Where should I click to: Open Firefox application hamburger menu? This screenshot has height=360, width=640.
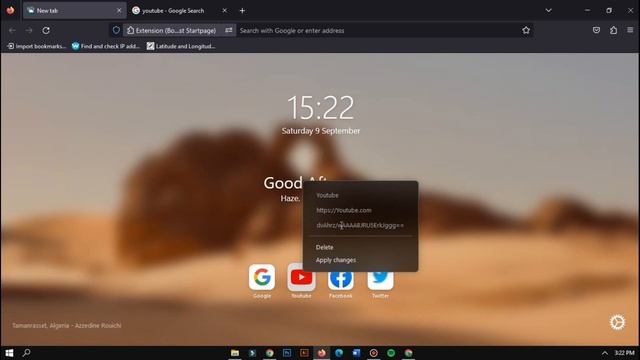(630, 30)
